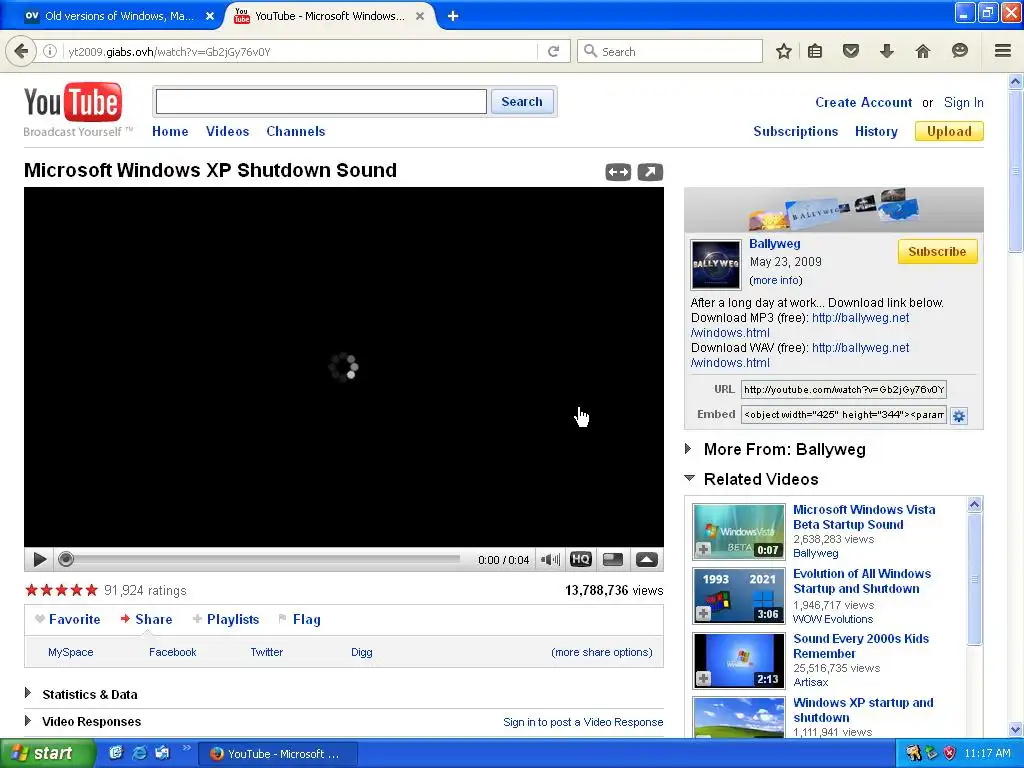The height and width of the screenshot is (768, 1024).
Task: Select the Embed code field
Action: 844,415
